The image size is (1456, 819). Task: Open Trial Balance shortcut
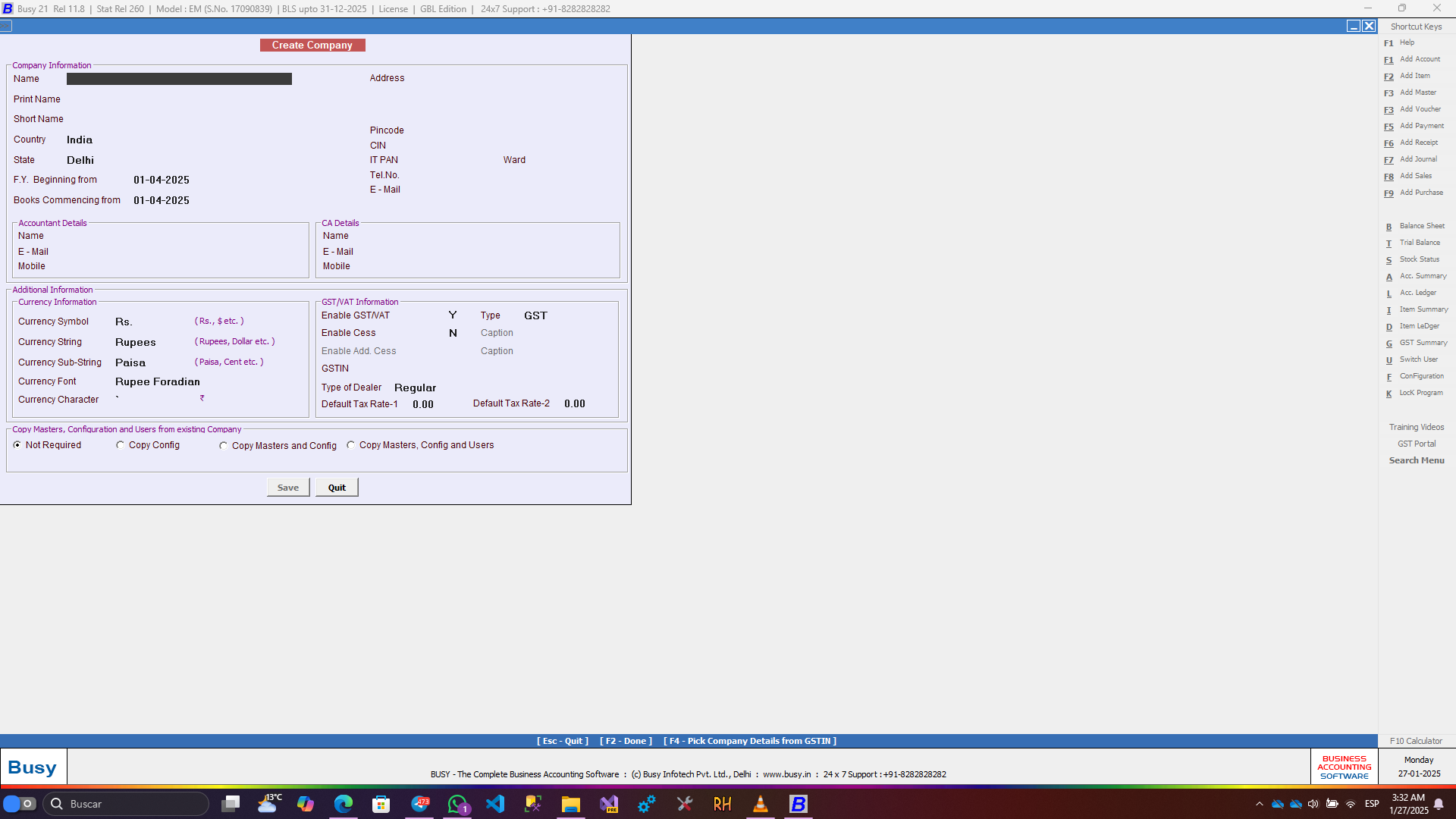tap(1413, 243)
